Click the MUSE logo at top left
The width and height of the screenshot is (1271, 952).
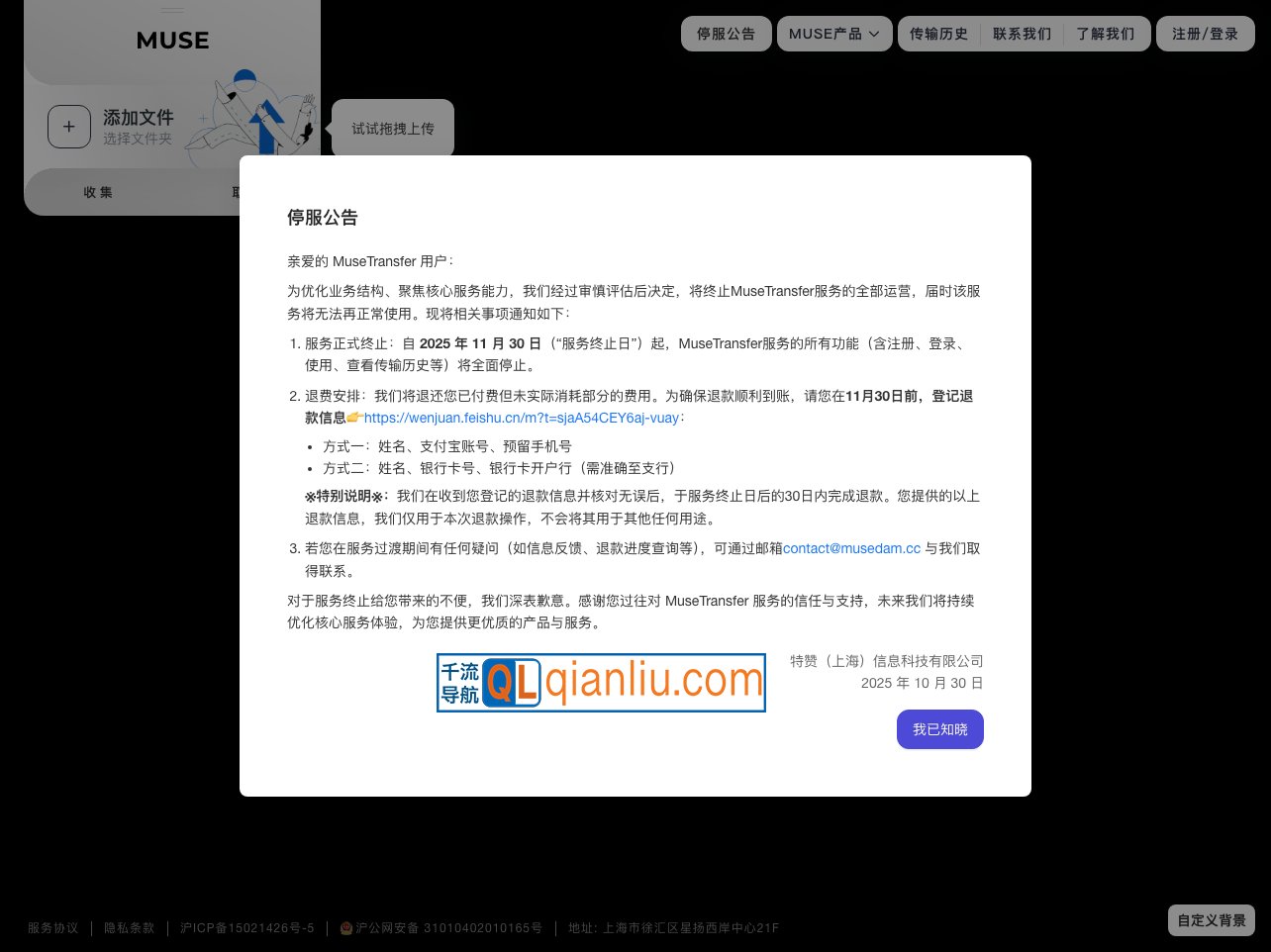(x=171, y=41)
